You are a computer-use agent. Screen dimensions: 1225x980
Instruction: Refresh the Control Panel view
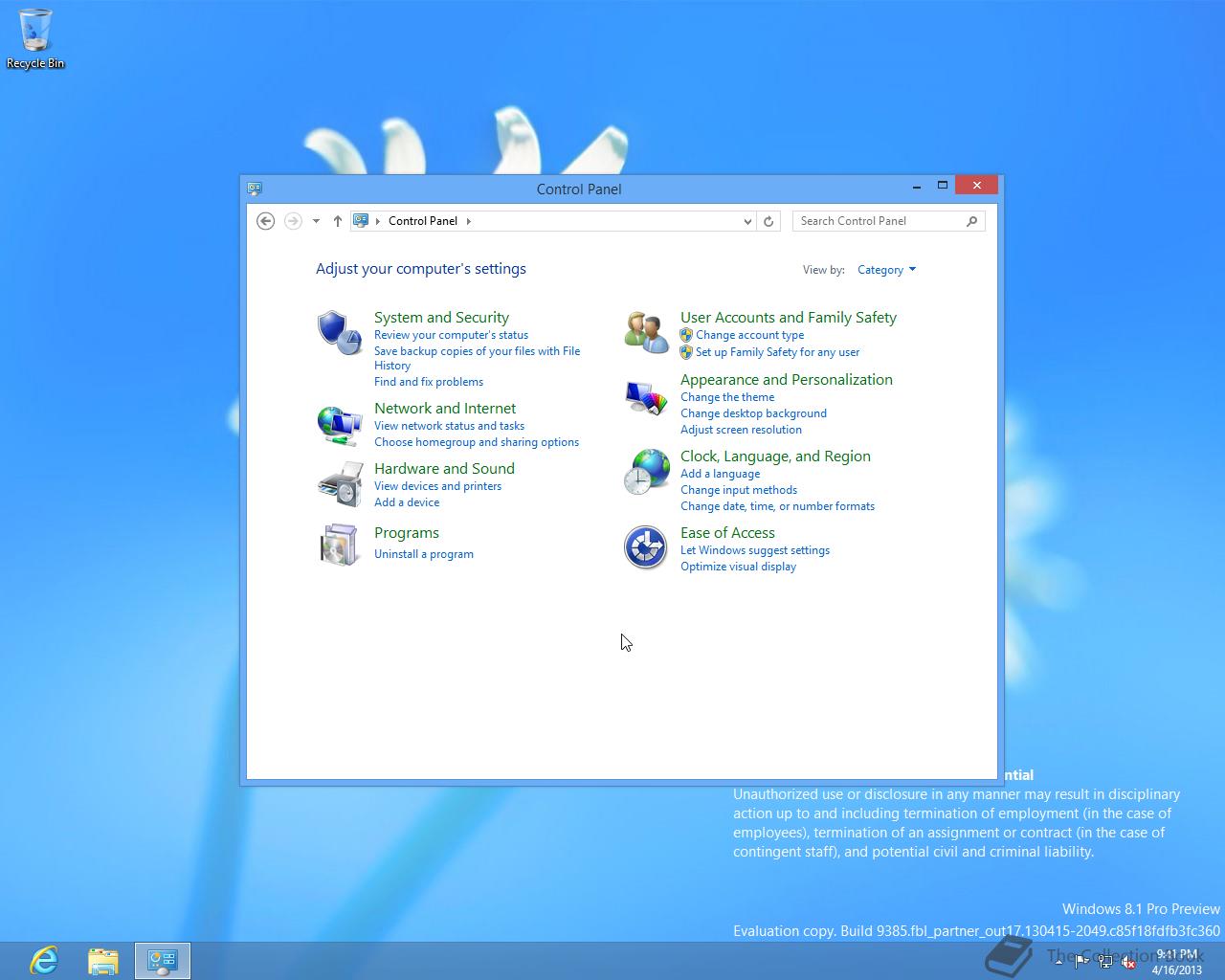768,221
